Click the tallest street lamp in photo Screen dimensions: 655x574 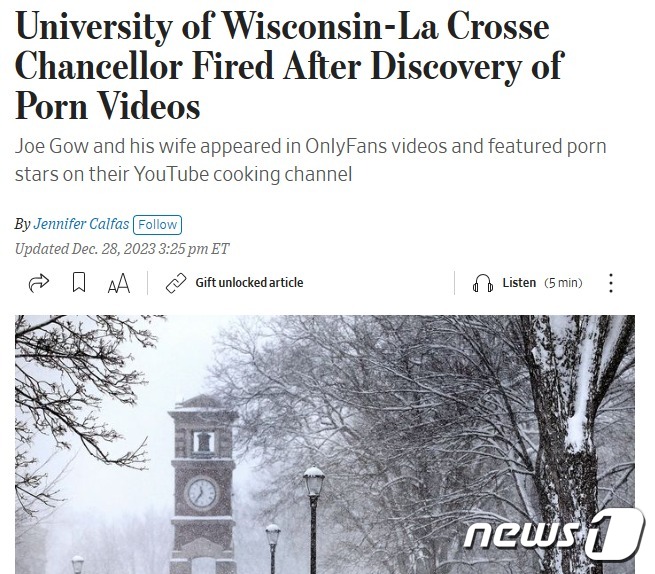(x=314, y=520)
